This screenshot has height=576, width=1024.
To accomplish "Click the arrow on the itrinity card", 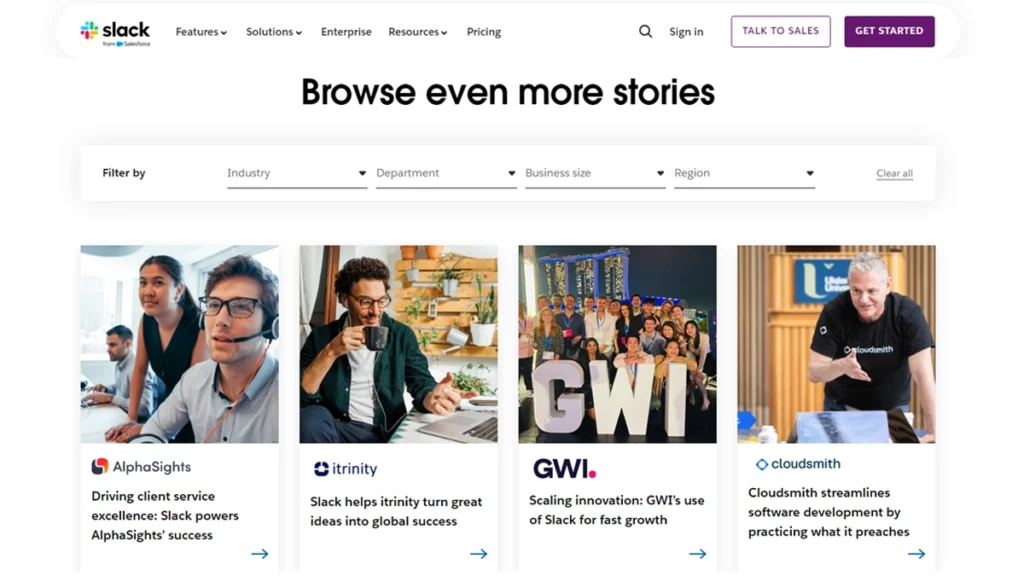I will 479,554.
